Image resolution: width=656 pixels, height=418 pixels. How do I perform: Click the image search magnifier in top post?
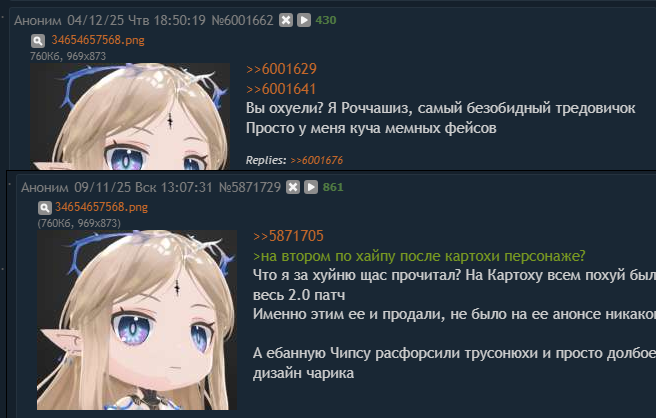(x=38, y=41)
